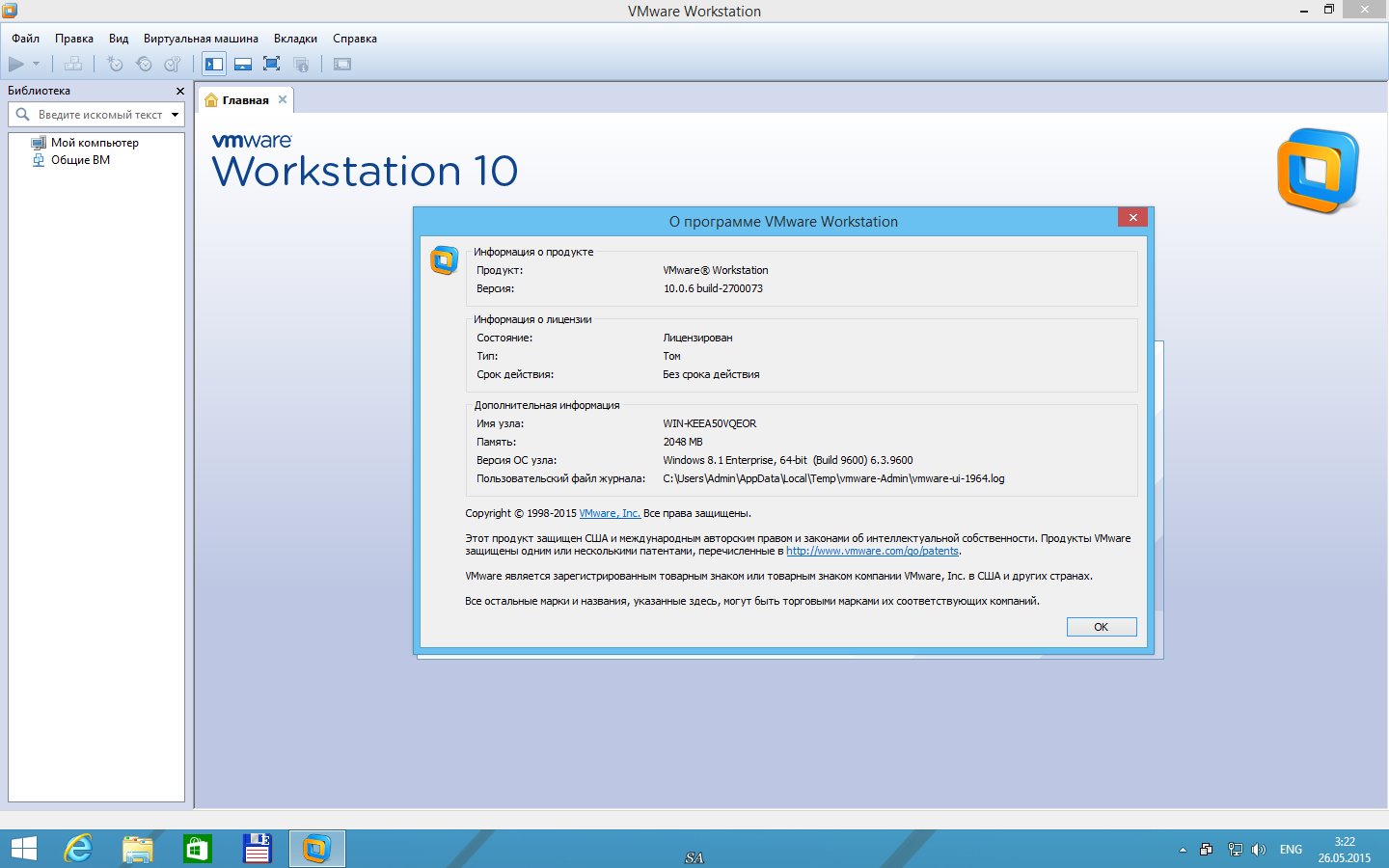Click the Copyright © 1998-2015 text
The height and width of the screenshot is (868, 1389).
point(521,513)
